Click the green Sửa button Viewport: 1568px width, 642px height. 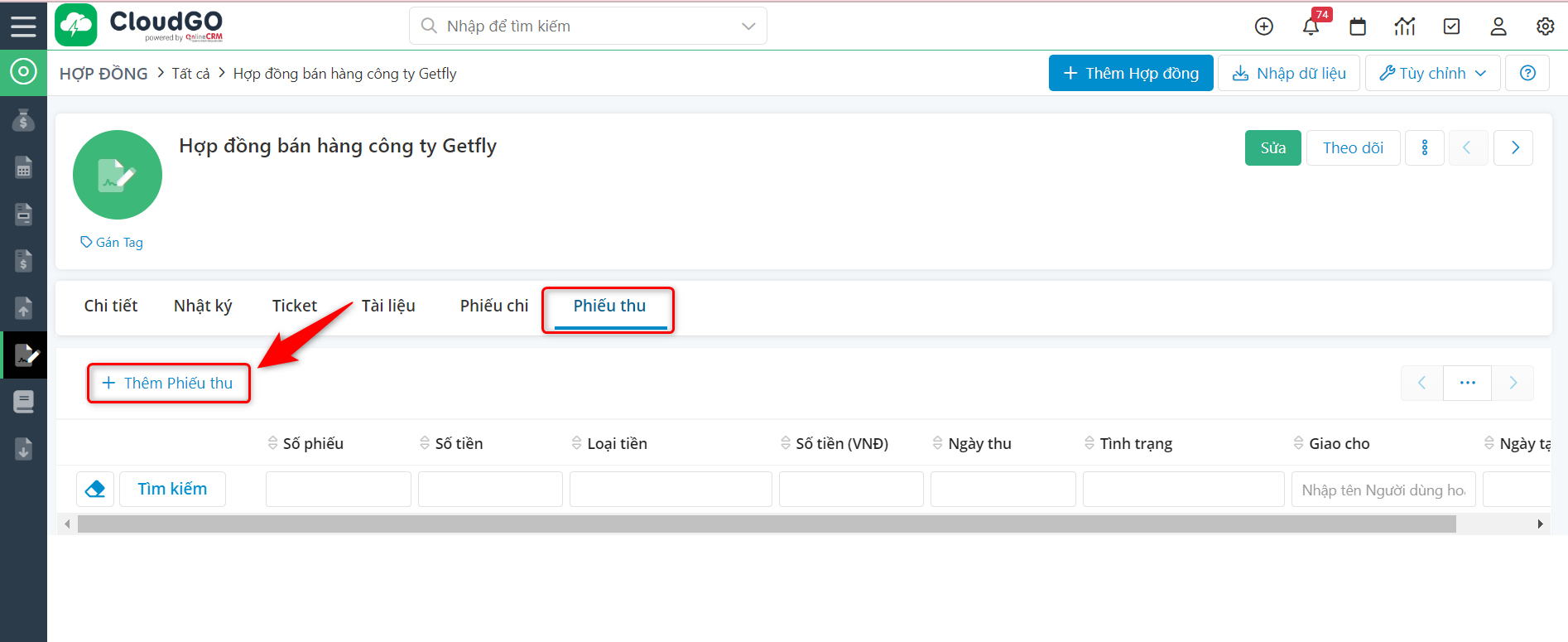click(1272, 147)
